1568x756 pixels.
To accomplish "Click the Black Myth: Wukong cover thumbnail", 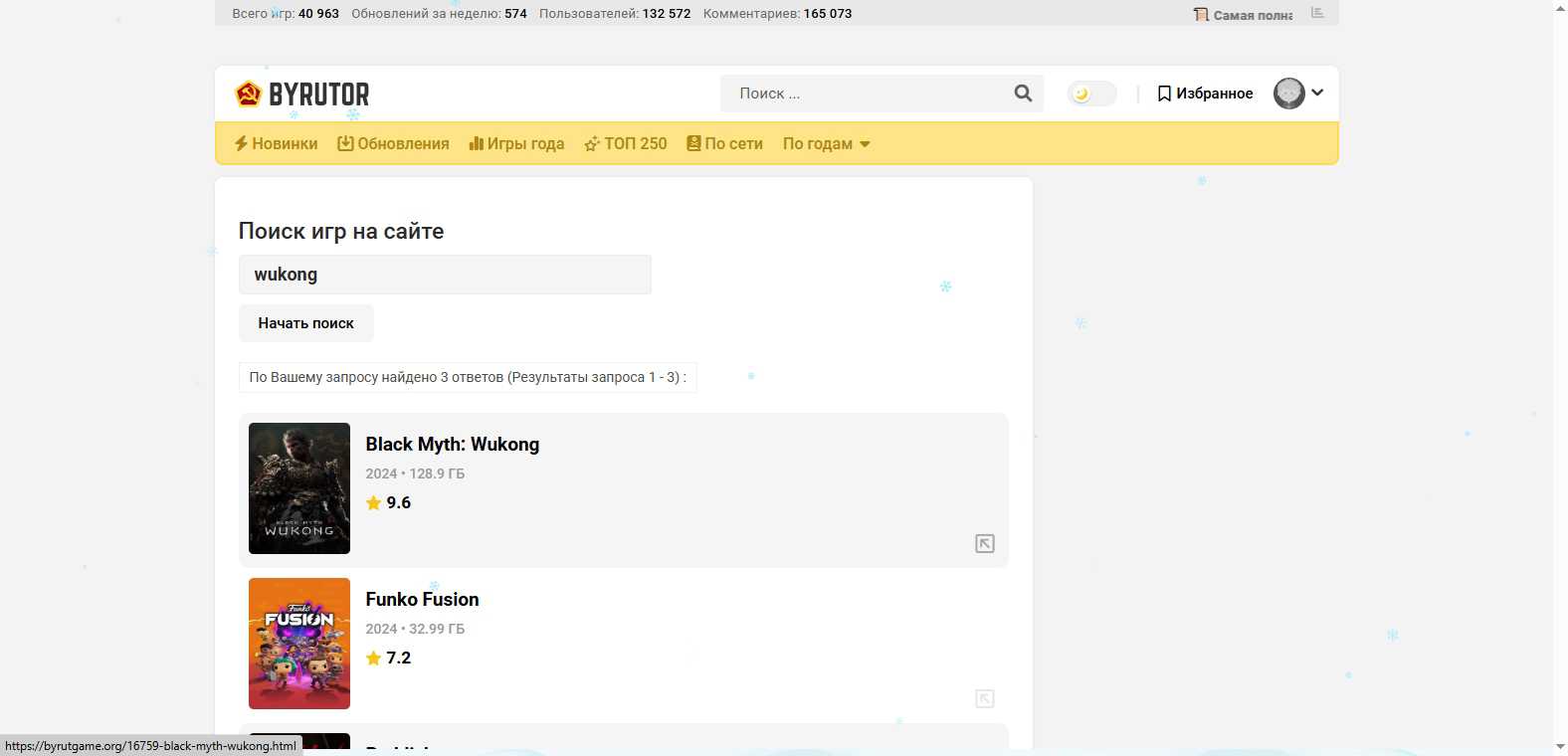I will pyautogui.click(x=299, y=488).
